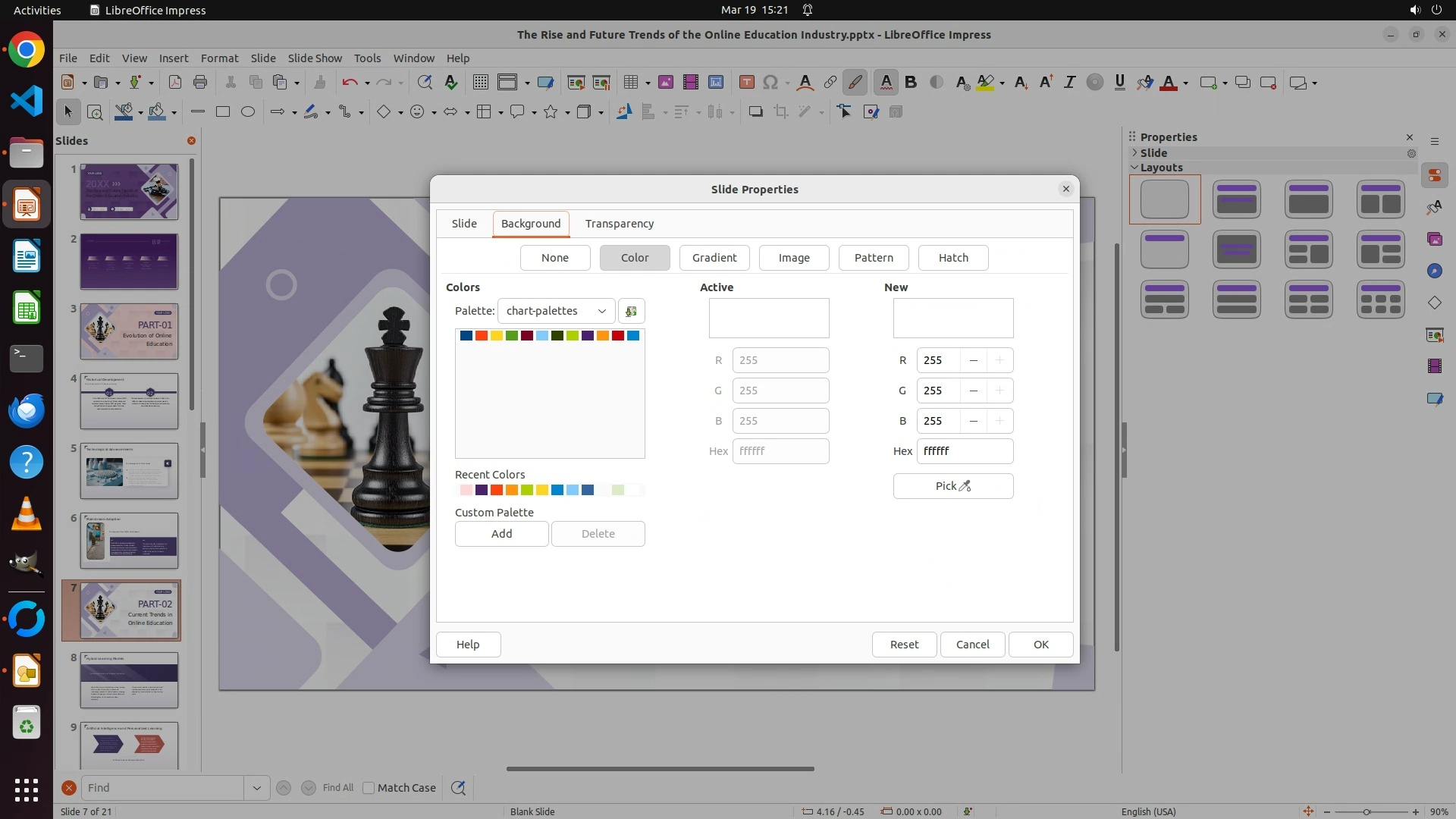The height and width of the screenshot is (819, 1456).
Task: Enable the Match Case checkbox
Action: coord(369,788)
